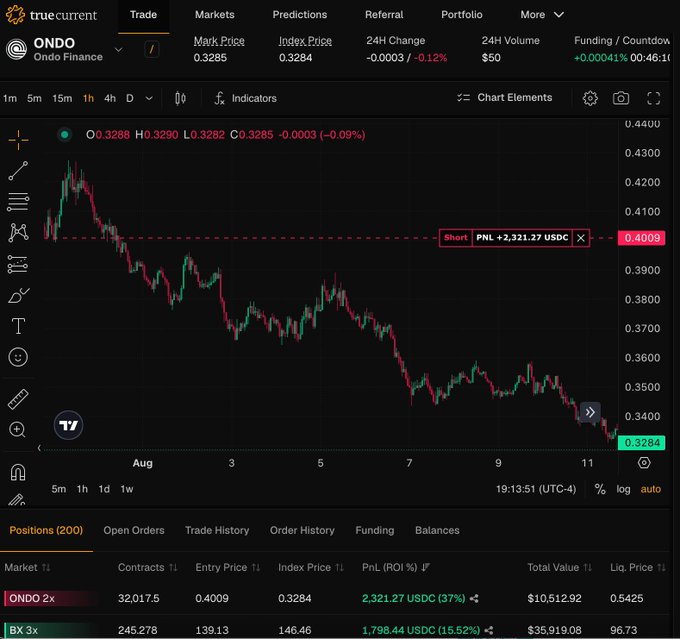Click the pencil lock-drawing icon at toolbar bottom

[x=17, y=500]
